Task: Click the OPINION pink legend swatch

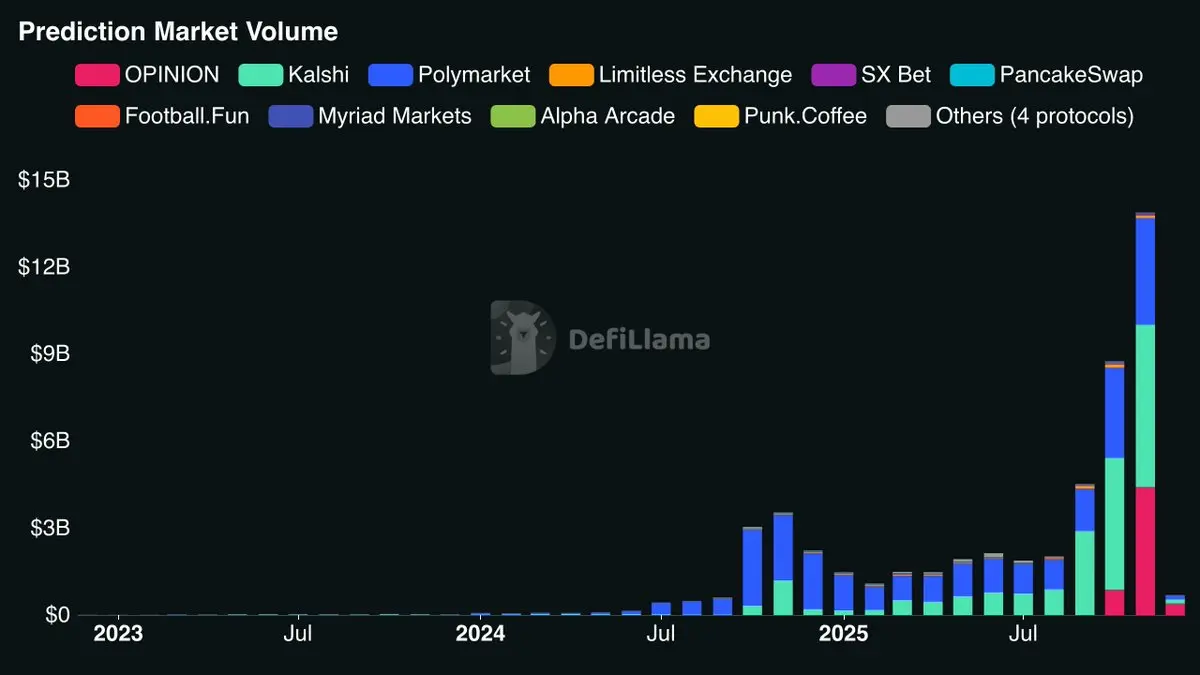Action: click(x=97, y=75)
